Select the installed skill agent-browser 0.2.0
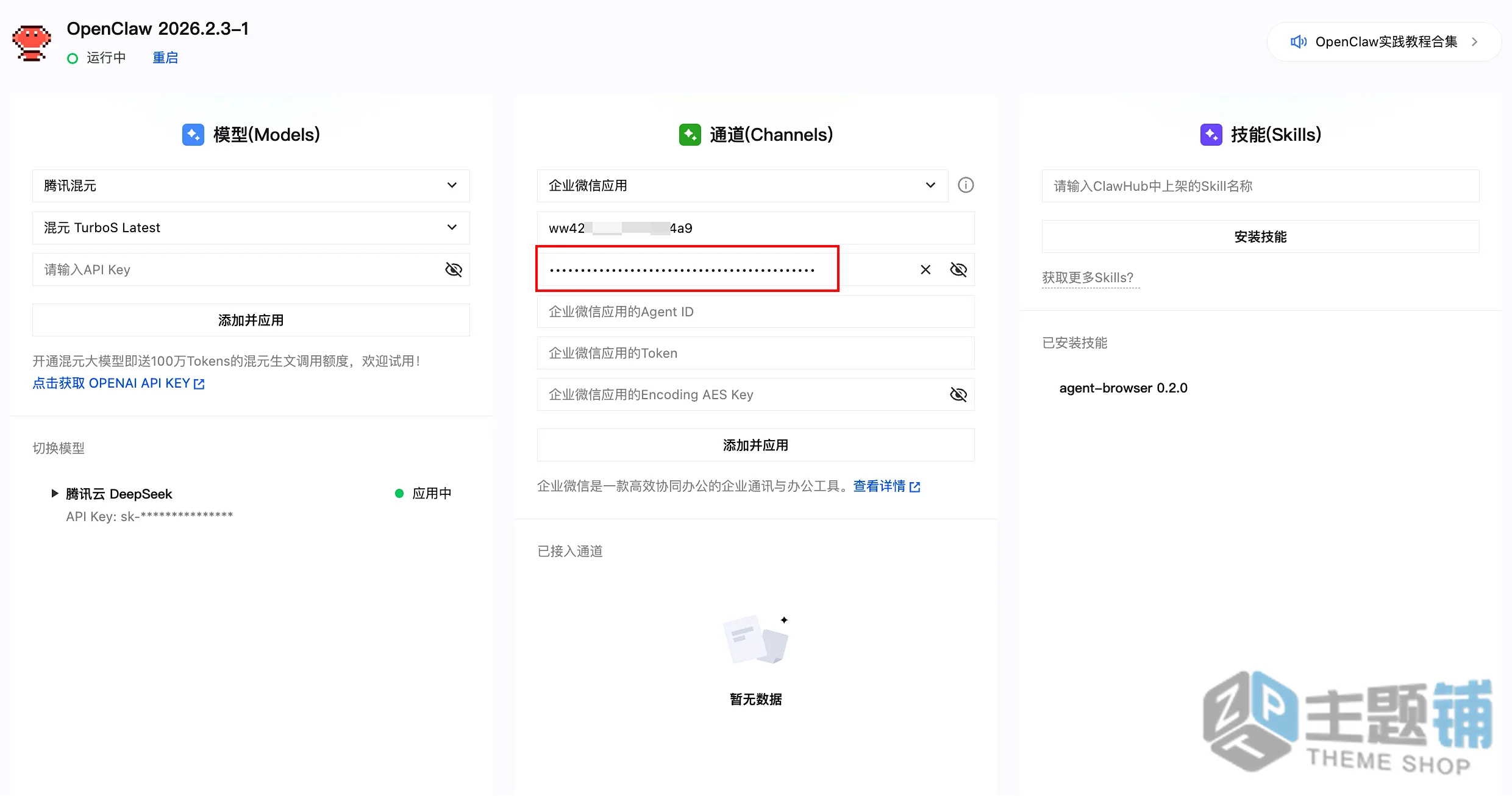 [1123, 388]
